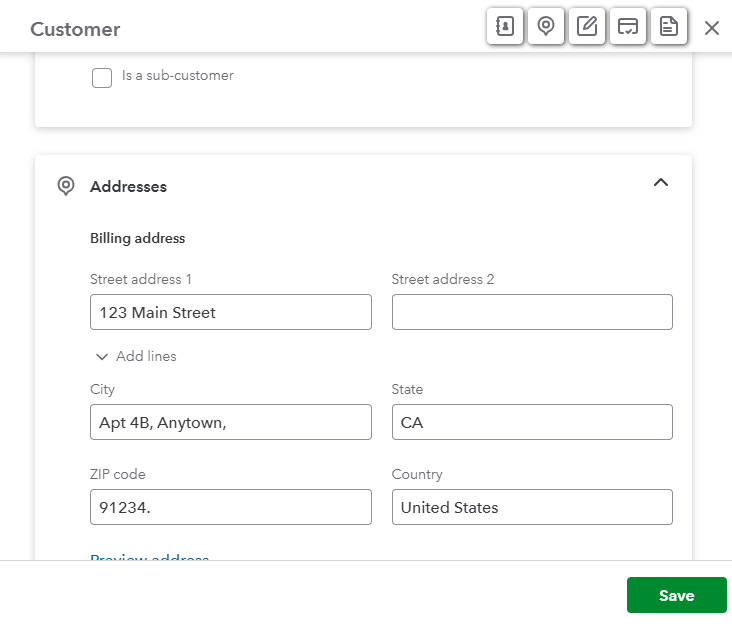Jump to contact info section icon

[x=505, y=27]
